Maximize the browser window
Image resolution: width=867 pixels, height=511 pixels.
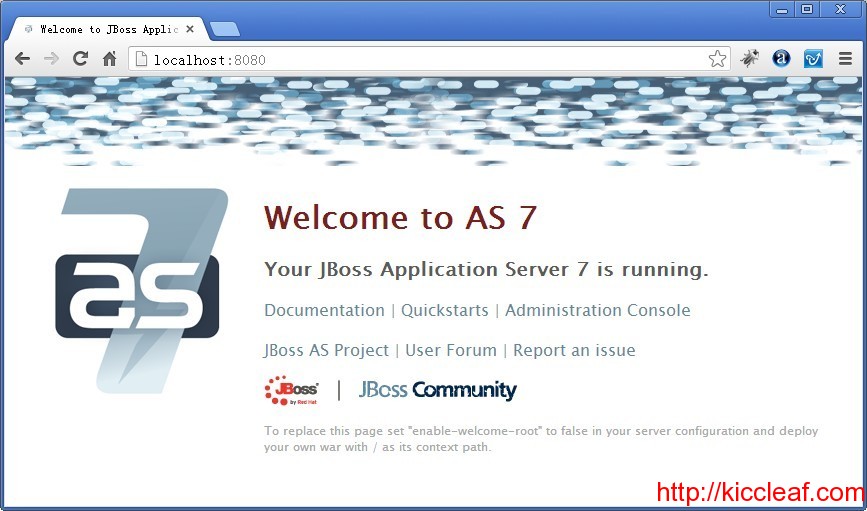807,9
